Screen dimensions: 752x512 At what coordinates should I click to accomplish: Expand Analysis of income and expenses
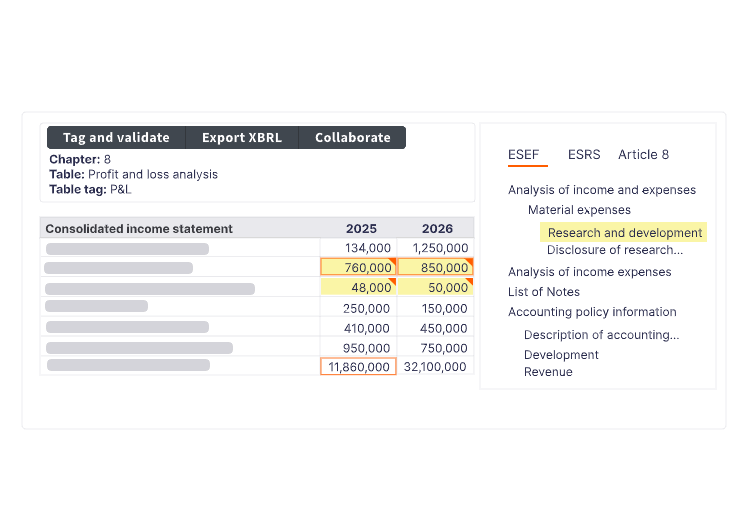[x=601, y=190]
